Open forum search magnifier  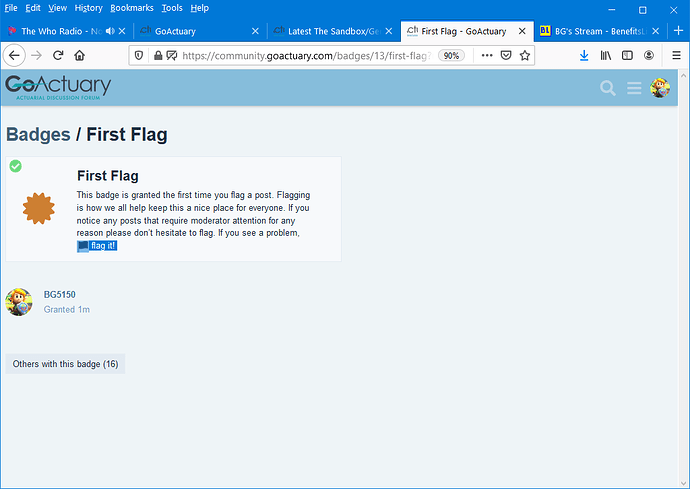(x=608, y=88)
